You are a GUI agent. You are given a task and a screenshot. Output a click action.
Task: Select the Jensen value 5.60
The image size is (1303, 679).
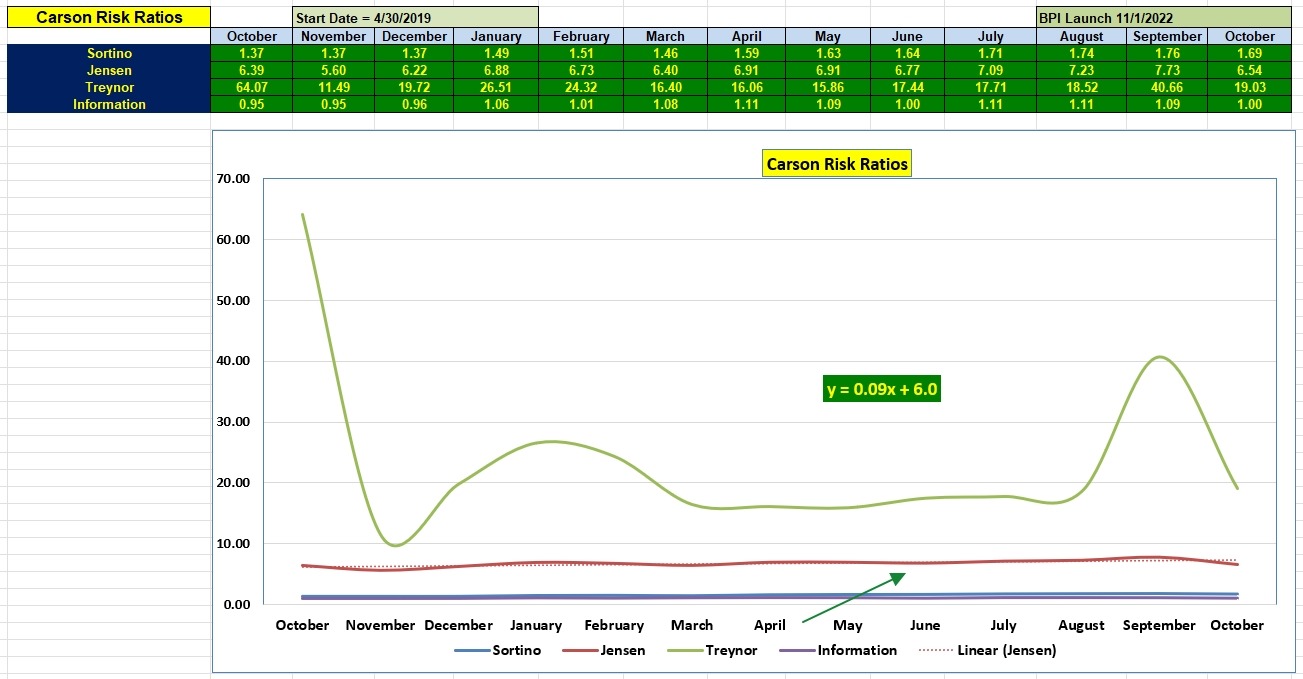[x=334, y=70]
